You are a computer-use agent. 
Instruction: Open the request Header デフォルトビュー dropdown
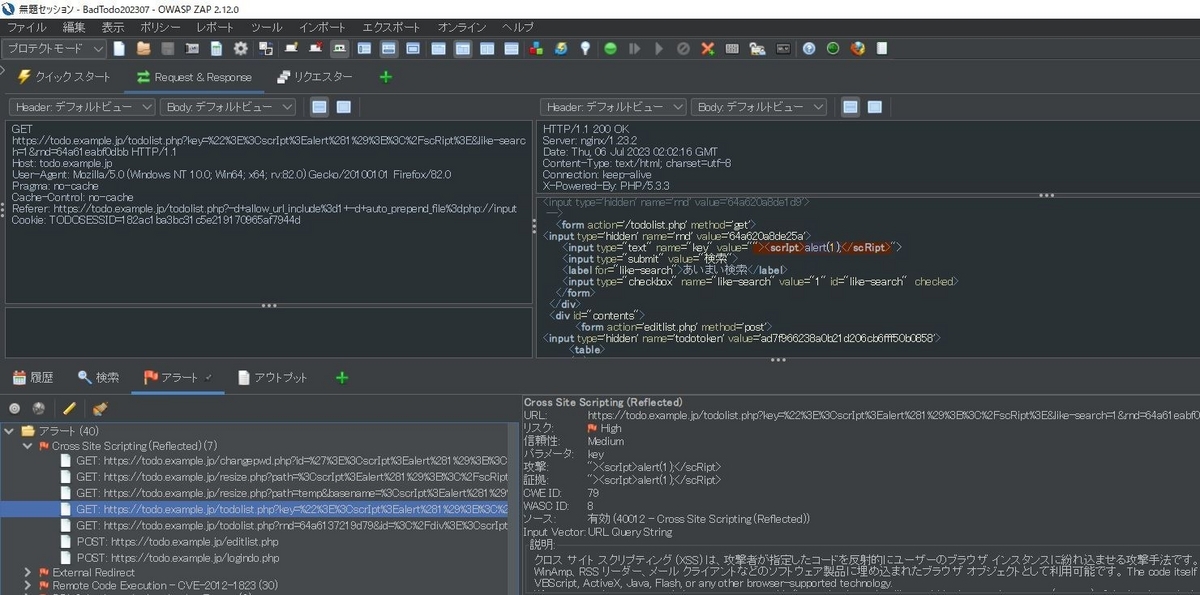(x=83, y=106)
